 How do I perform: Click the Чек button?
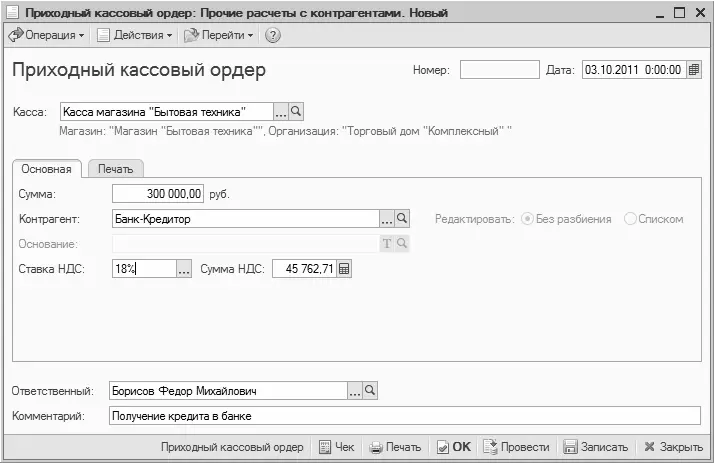[x=337, y=447]
